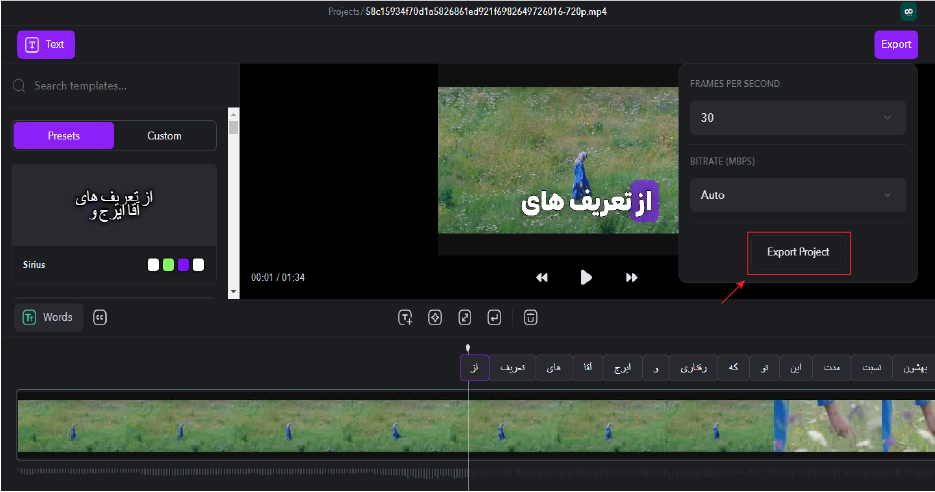Click the audio waveform strip

click(x=475, y=473)
